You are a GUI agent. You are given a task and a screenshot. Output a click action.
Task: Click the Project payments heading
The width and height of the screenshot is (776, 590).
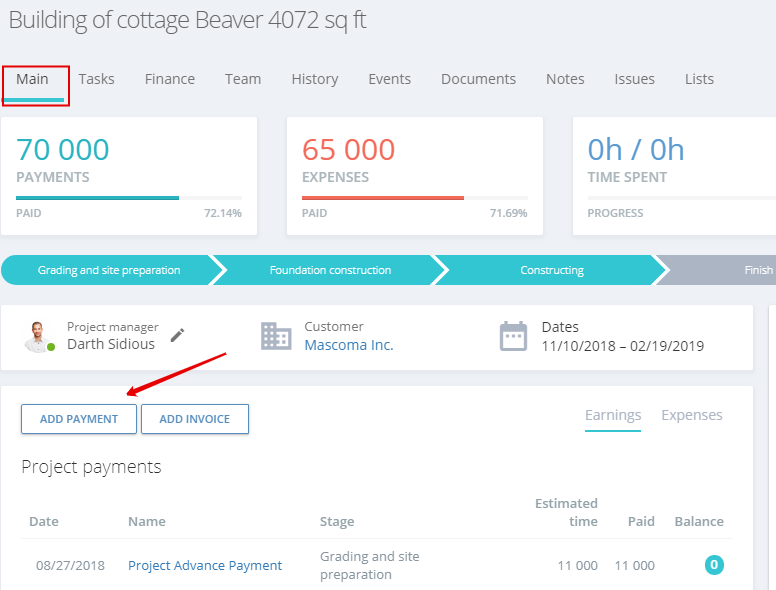[x=91, y=467]
